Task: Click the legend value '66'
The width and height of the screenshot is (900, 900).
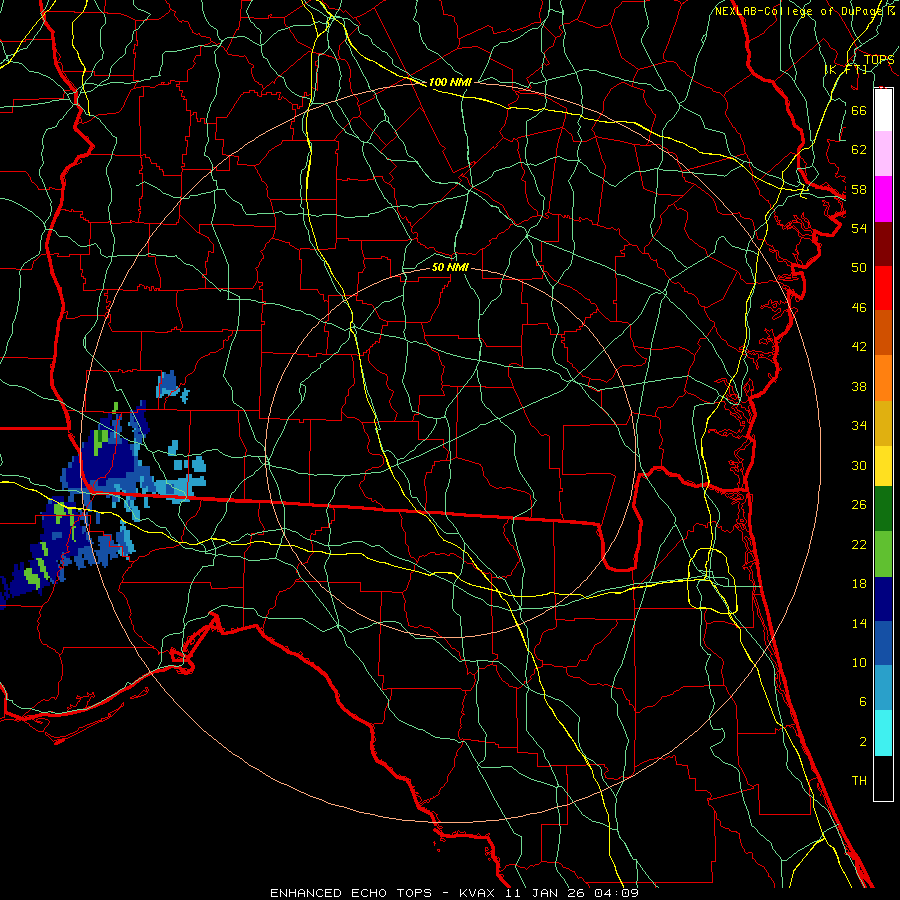Action: click(x=859, y=110)
